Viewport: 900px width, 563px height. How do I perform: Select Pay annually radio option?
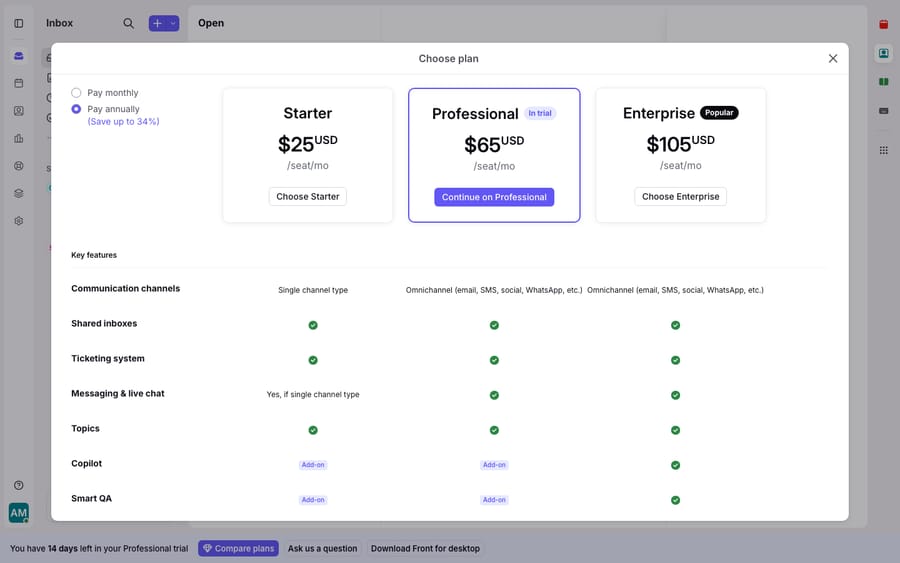tap(76, 109)
